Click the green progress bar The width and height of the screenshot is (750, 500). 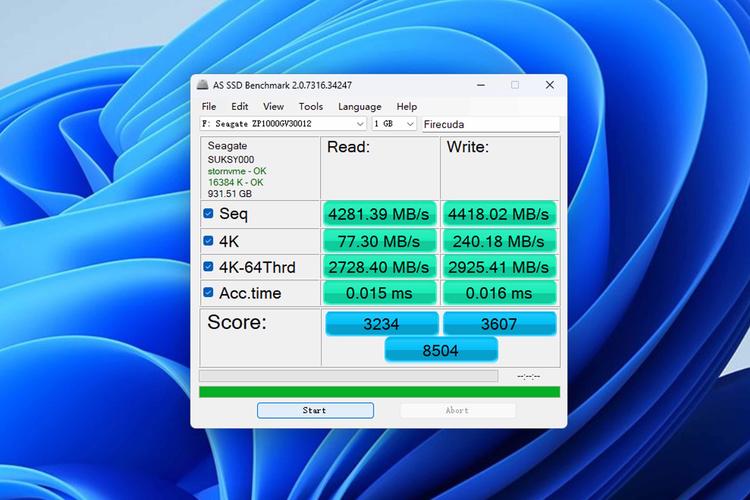pyautogui.click(x=379, y=392)
